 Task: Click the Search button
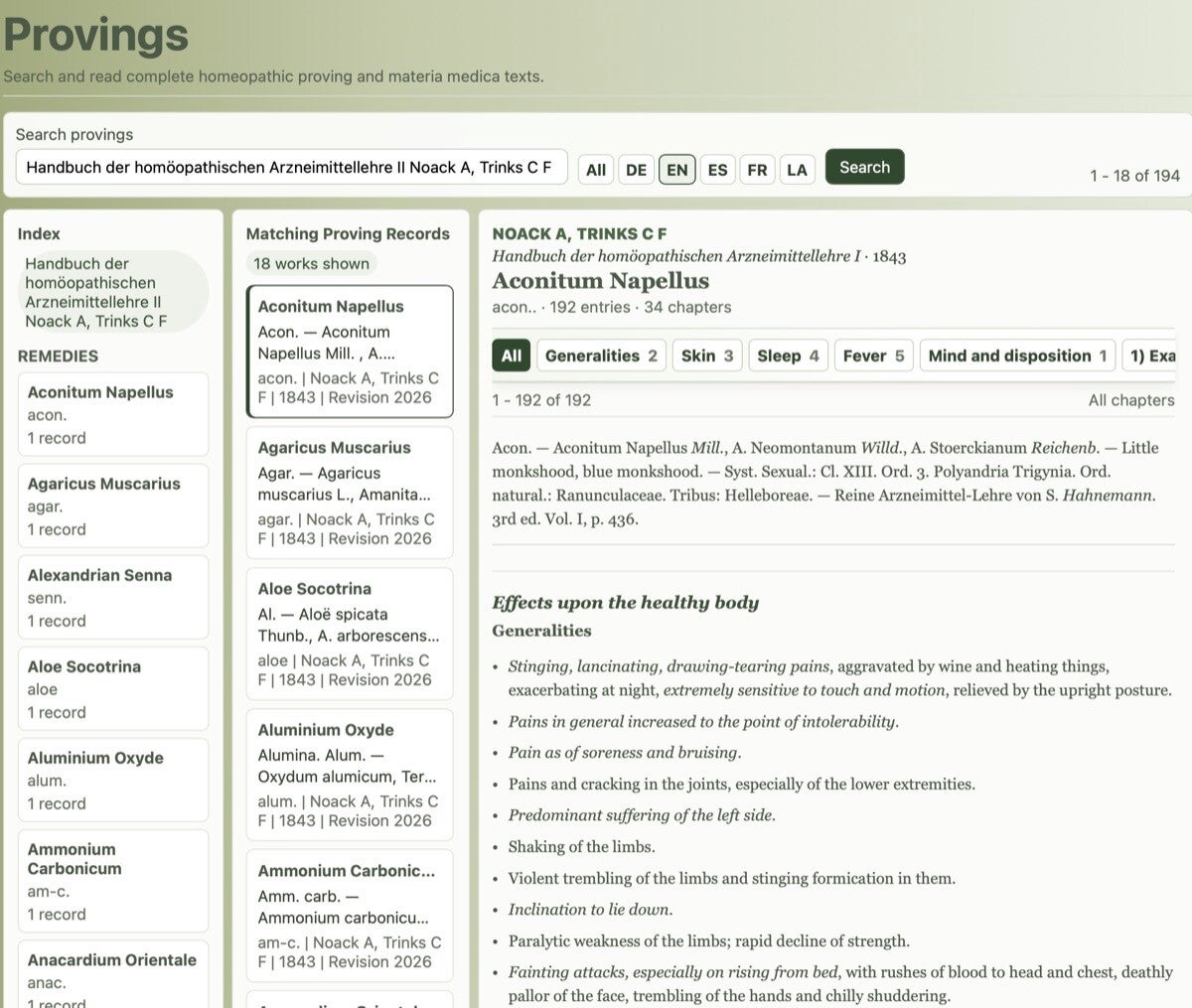pyautogui.click(x=864, y=167)
